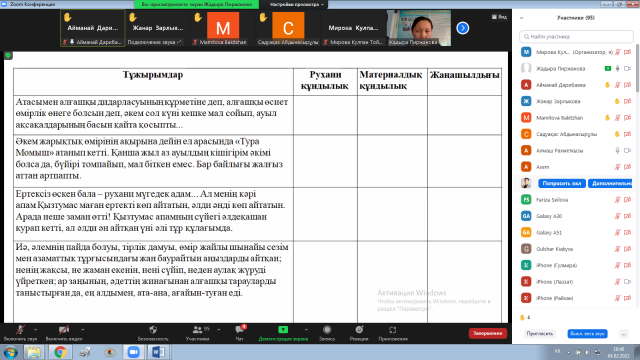This screenshot has height=360, width=640.
Task: Open more options ellipsis in participants panel
Action: (624, 334)
